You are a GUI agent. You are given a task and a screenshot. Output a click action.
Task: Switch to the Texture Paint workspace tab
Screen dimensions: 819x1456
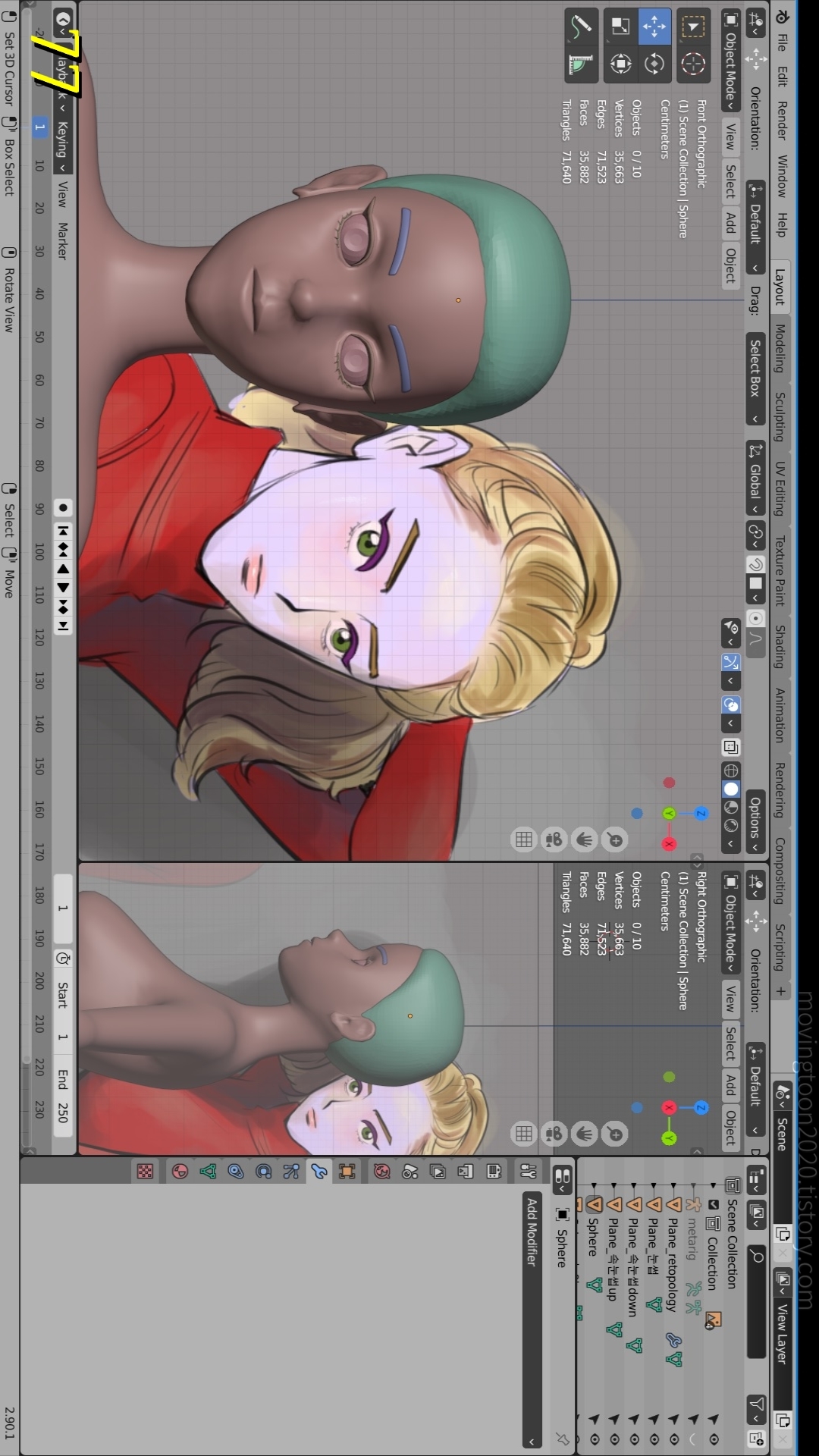pyautogui.click(x=781, y=570)
